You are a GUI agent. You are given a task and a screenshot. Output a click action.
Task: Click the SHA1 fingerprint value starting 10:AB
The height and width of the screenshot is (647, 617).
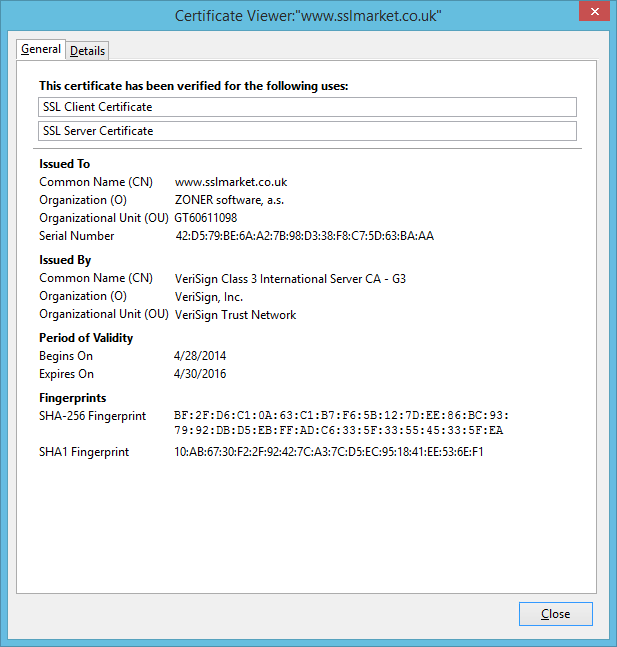[329, 452]
